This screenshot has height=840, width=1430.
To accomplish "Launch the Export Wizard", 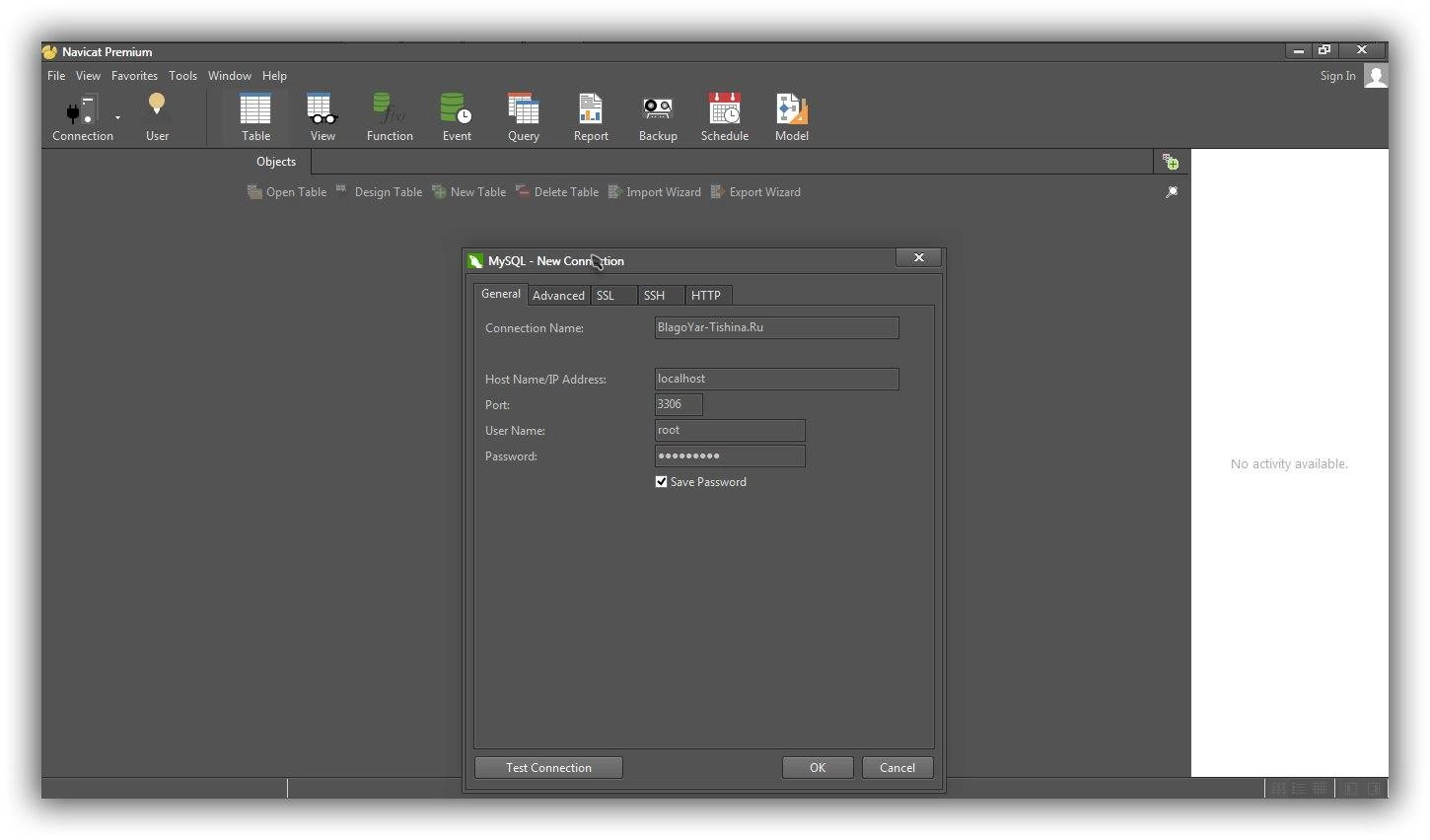I will (755, 192).
